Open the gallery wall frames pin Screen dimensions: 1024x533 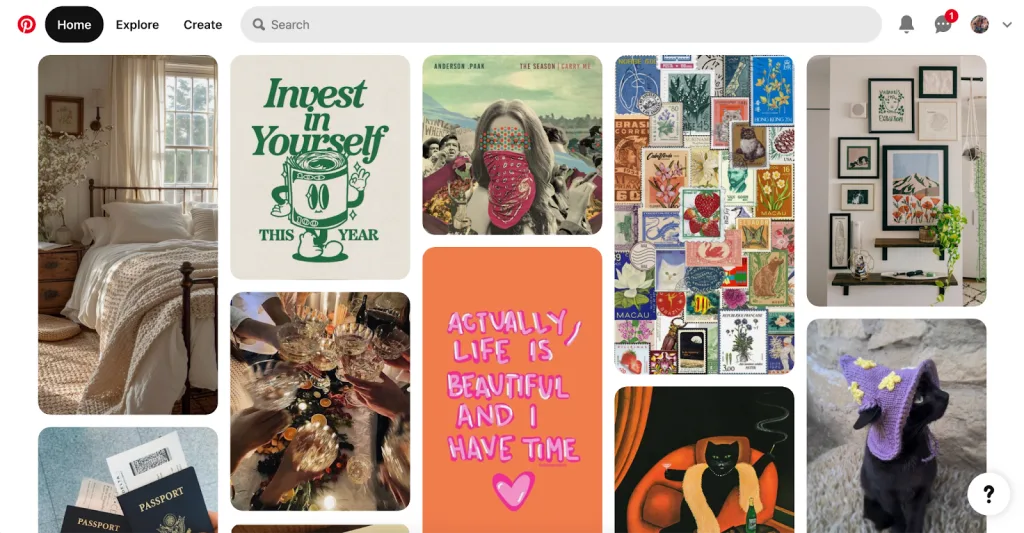point(896,180)
